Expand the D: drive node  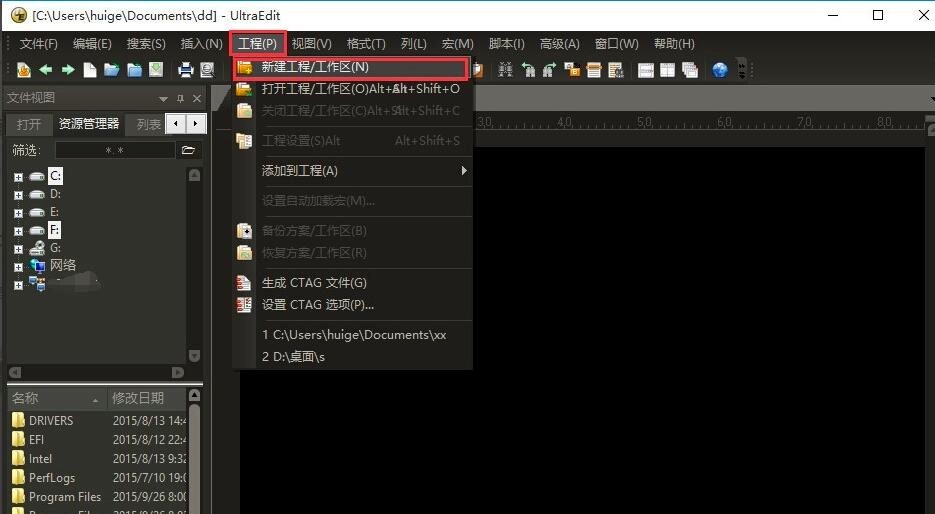(x=18, y=195)
